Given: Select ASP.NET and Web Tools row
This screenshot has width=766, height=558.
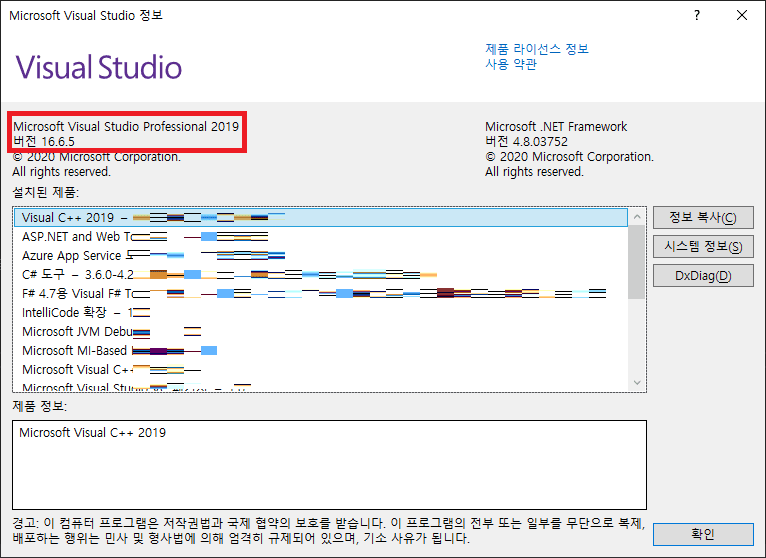Looking at the screenshot, I should (321, 236).
